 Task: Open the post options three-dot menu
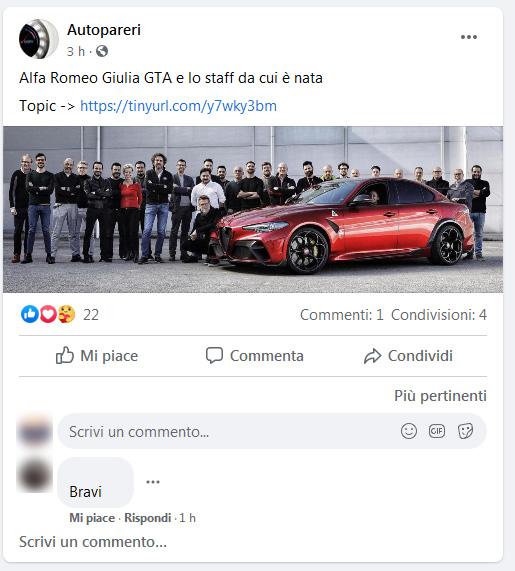(x=469, y=37)
